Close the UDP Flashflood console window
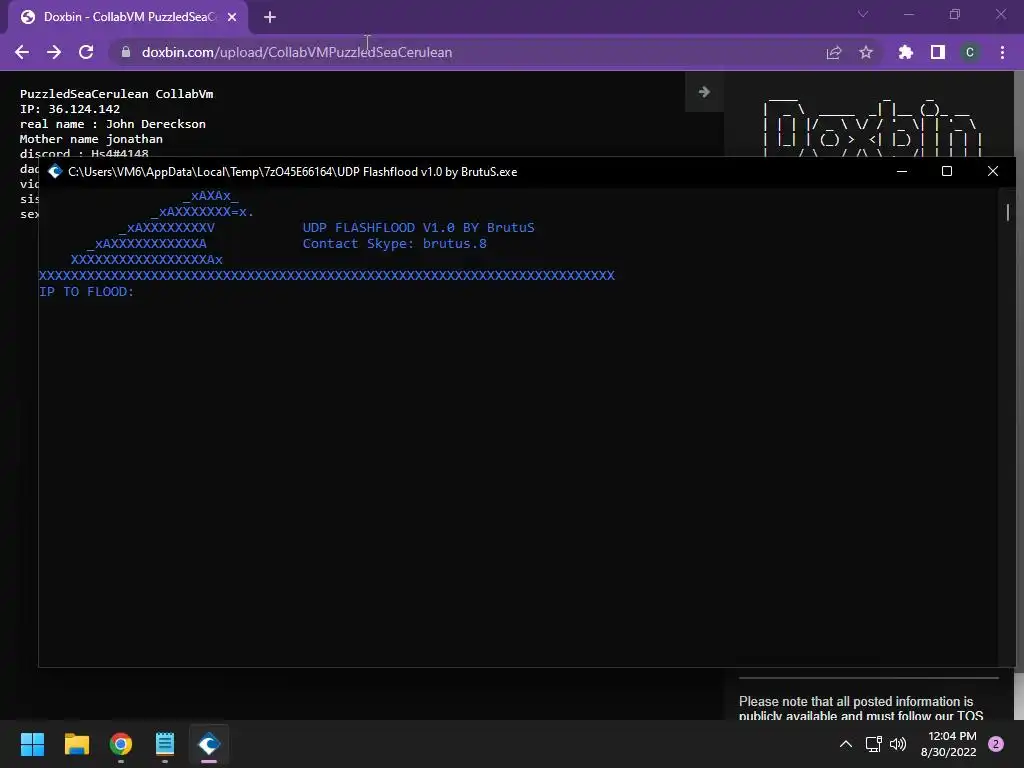 click(x=993, y=171)
